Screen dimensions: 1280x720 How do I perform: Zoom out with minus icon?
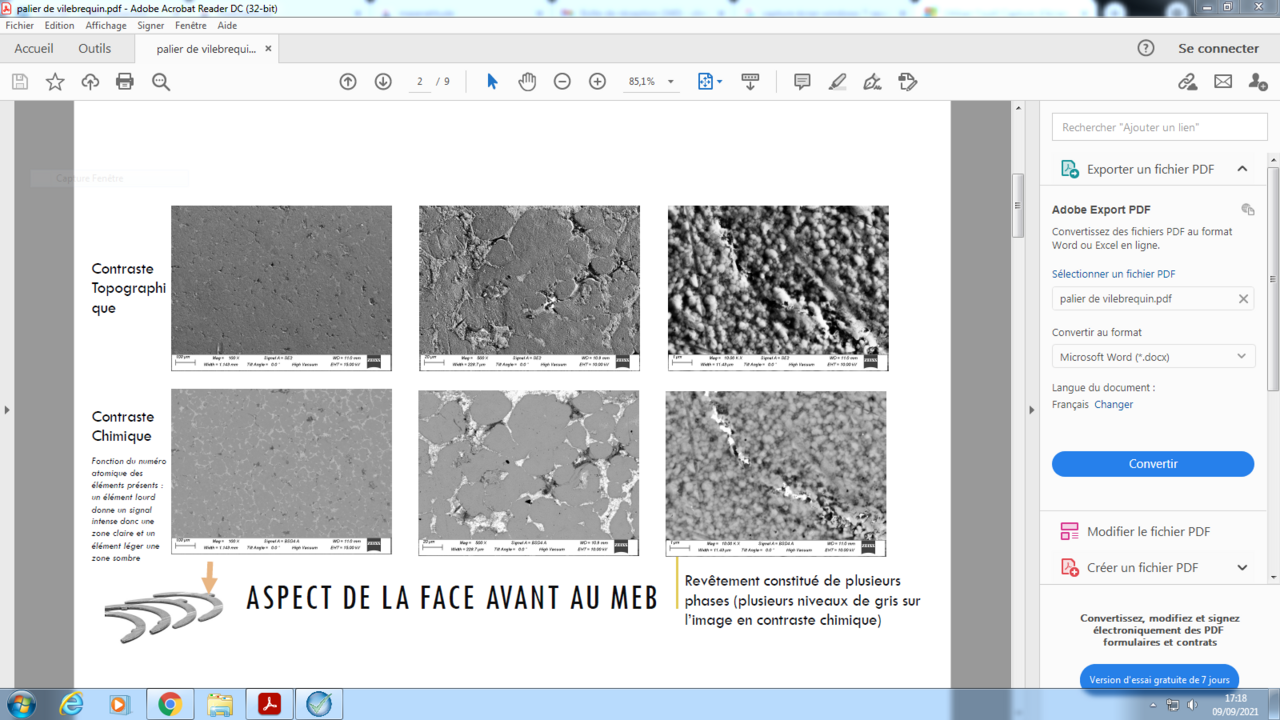coord(562,82)
